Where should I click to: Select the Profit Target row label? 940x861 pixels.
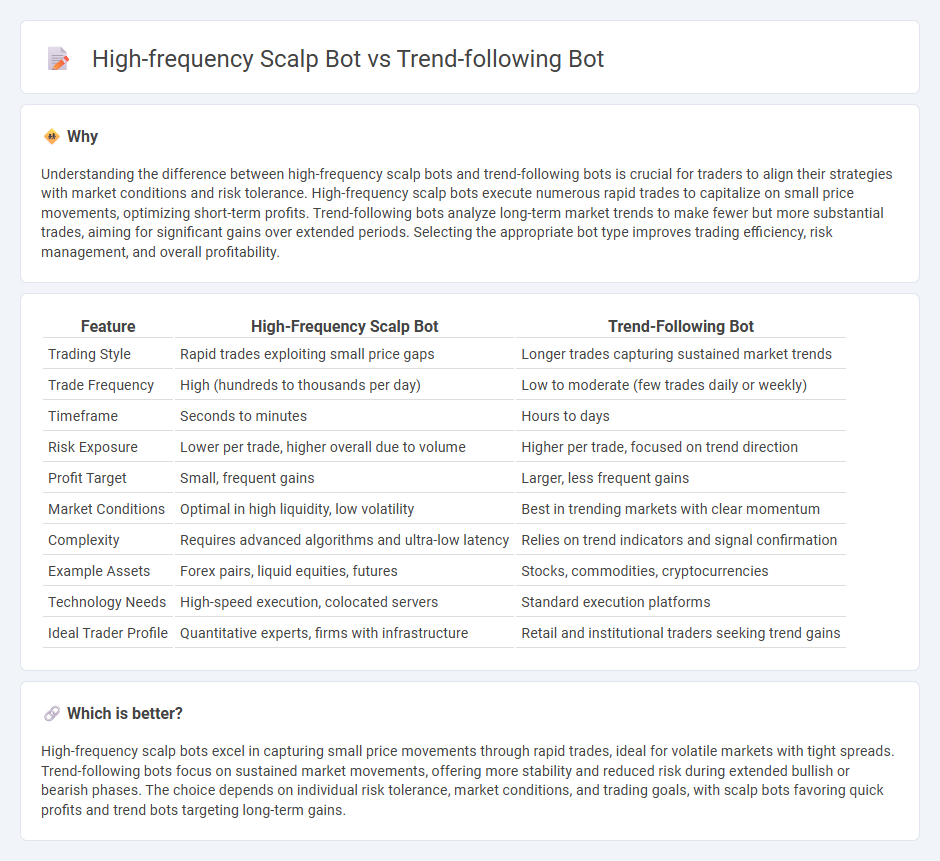click(87, 478)
